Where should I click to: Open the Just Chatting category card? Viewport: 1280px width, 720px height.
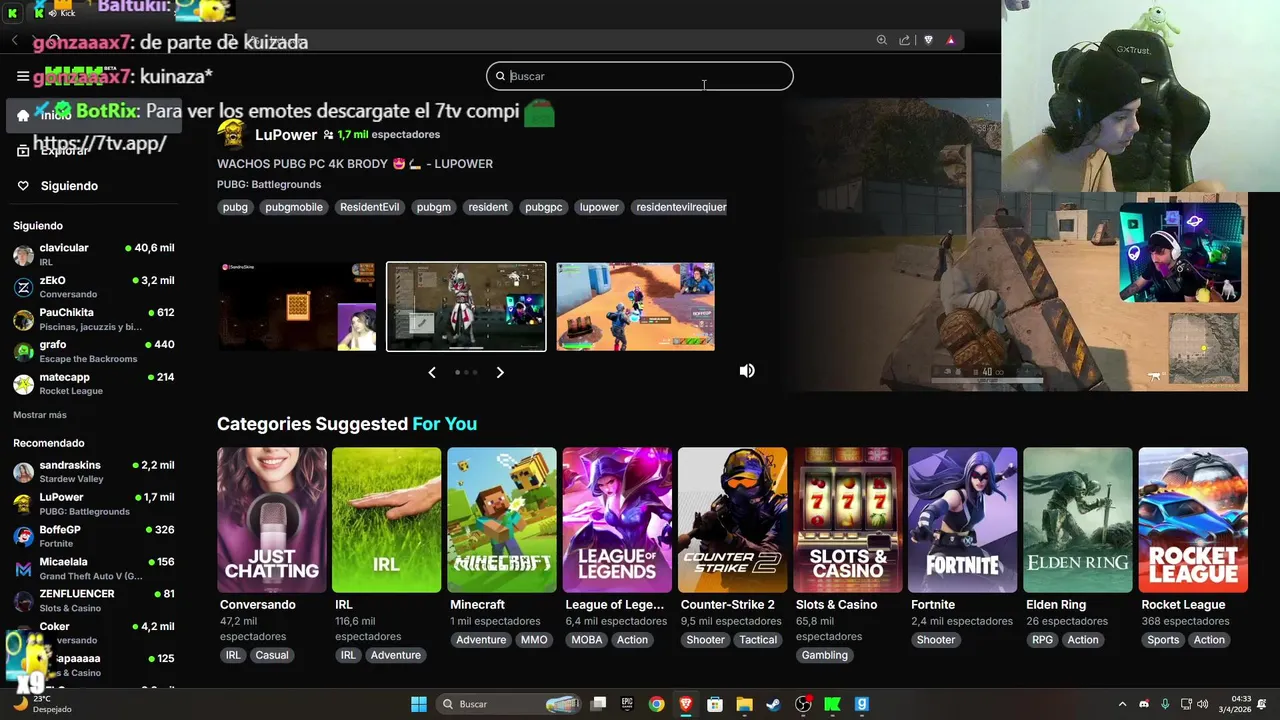(272, 520)
